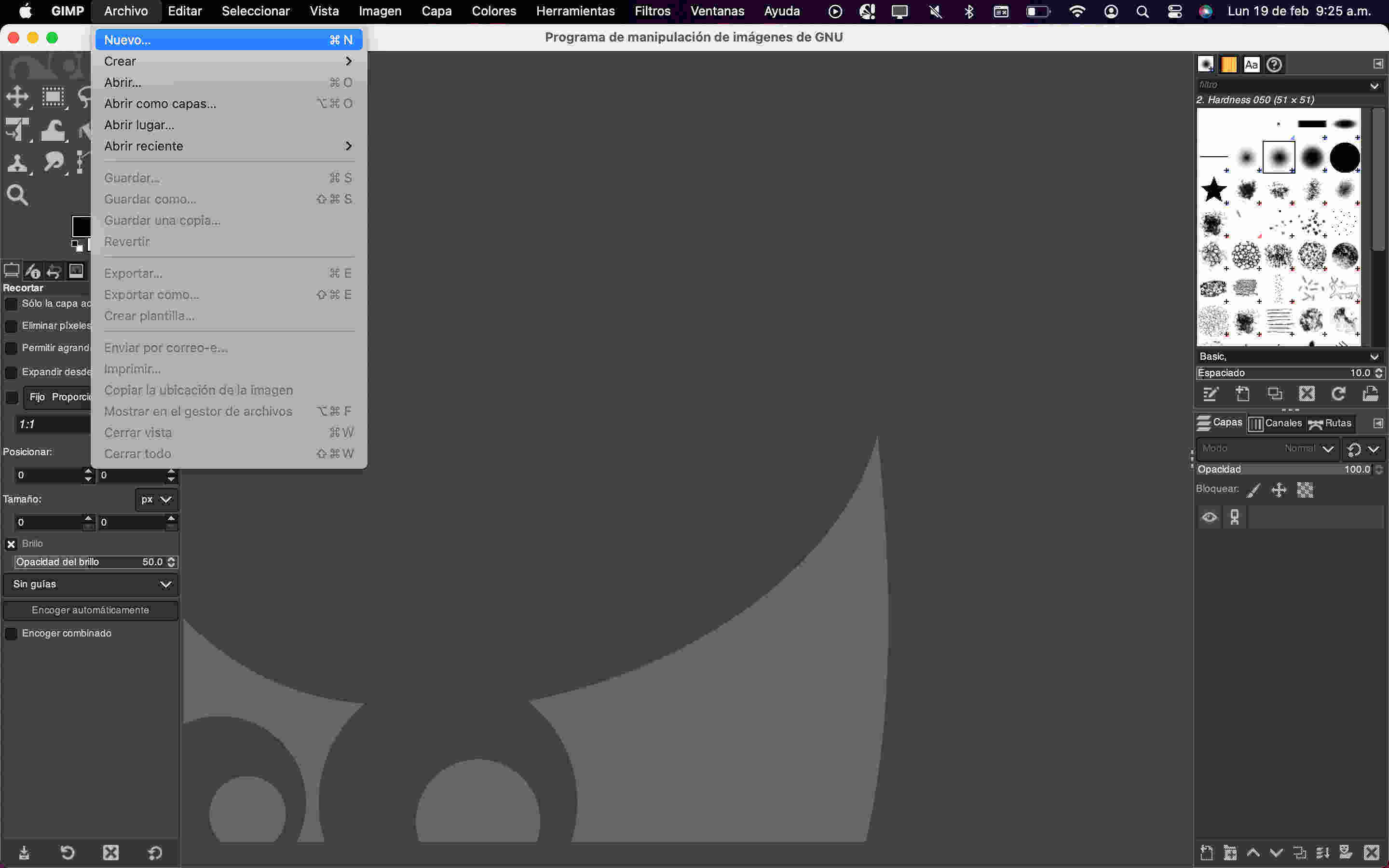Enable 'Expandir desde' checkbox
The height and width of the screenshot is (868, 1389).
tap(11, 373)
